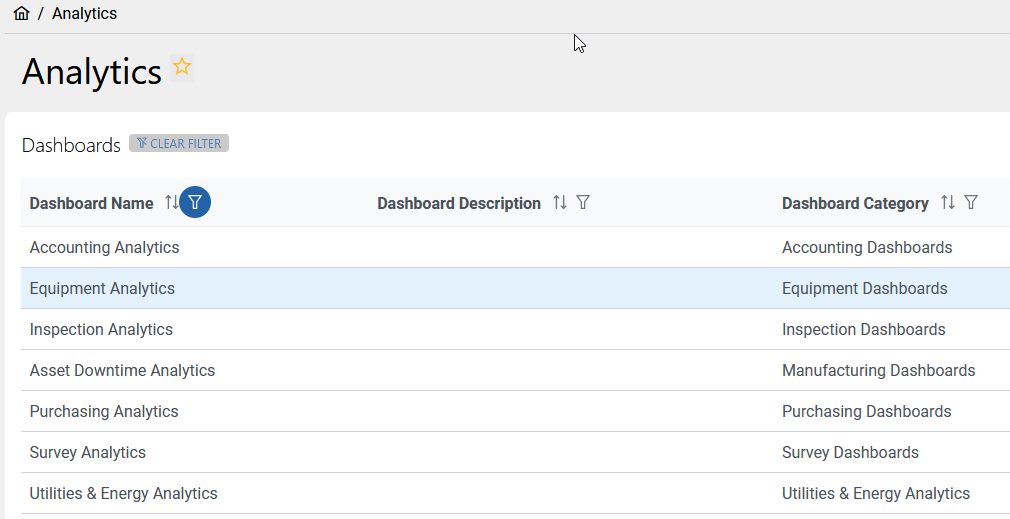
Task: Sort by Dashboard Description column arrows
Action: pos(560,203)
